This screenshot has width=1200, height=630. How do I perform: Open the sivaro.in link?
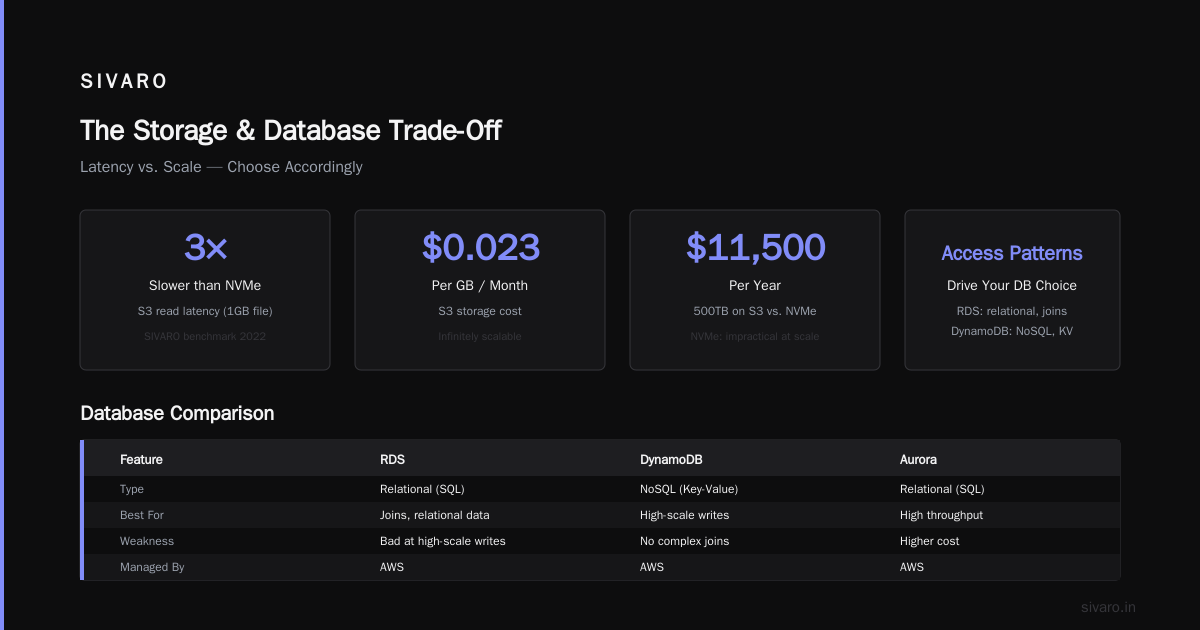click(1109, 607)
